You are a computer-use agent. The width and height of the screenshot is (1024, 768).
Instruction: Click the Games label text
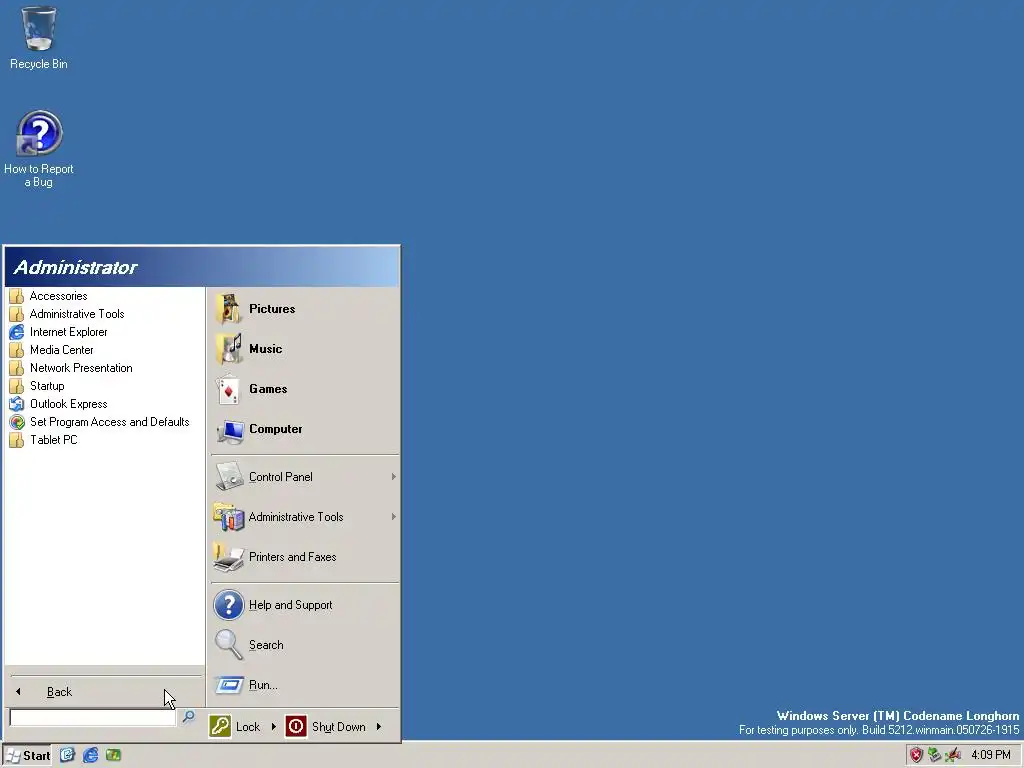click(268, 389)
